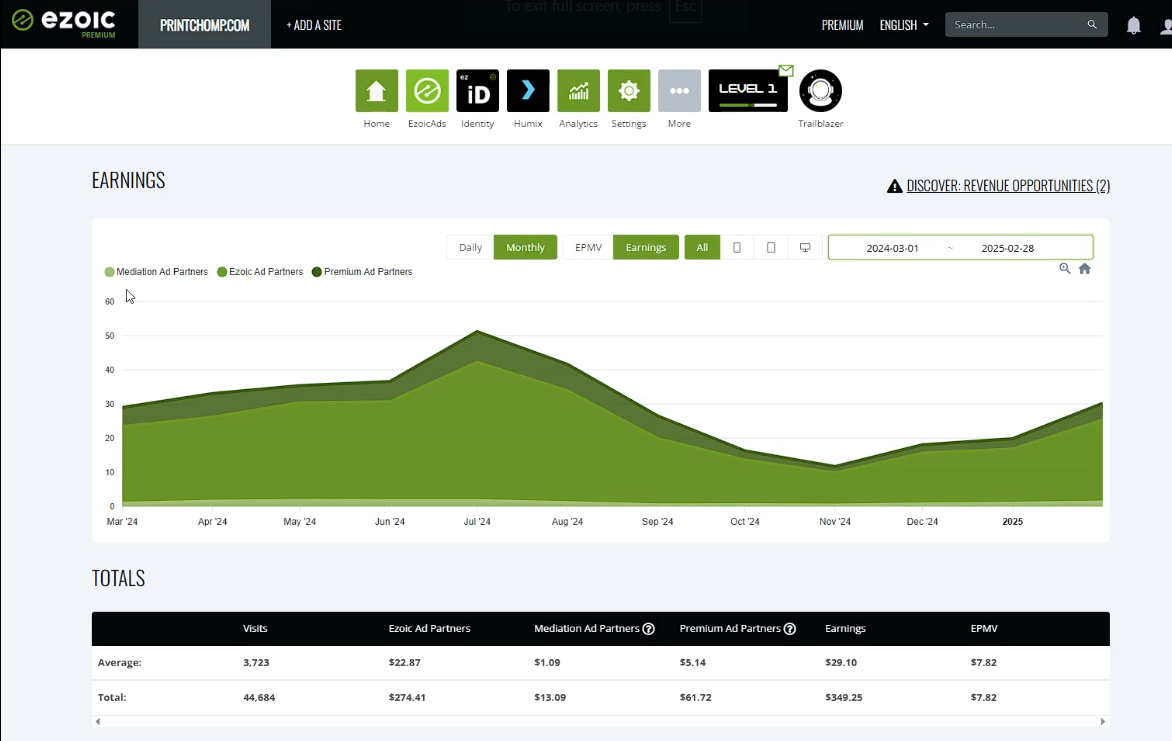Screen dimensions: 1172x741
Task: Click the warning triangle beside Discover
Action: (x=895, y=186)
